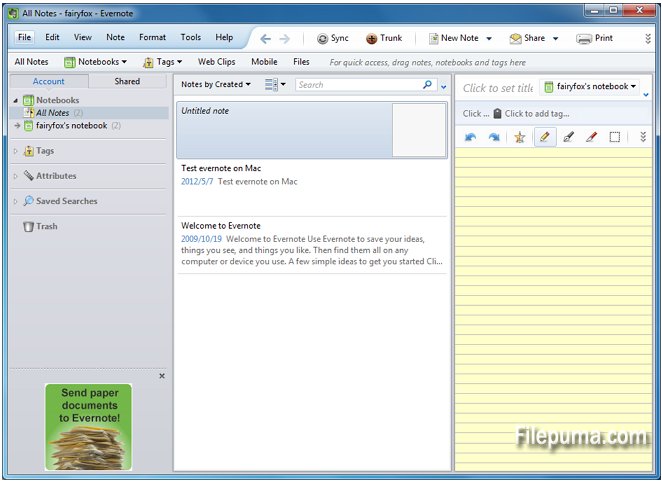Screen dimensions: 662x481
Task: Click the Sync icon in toolbar
Action: coord(322,38)
